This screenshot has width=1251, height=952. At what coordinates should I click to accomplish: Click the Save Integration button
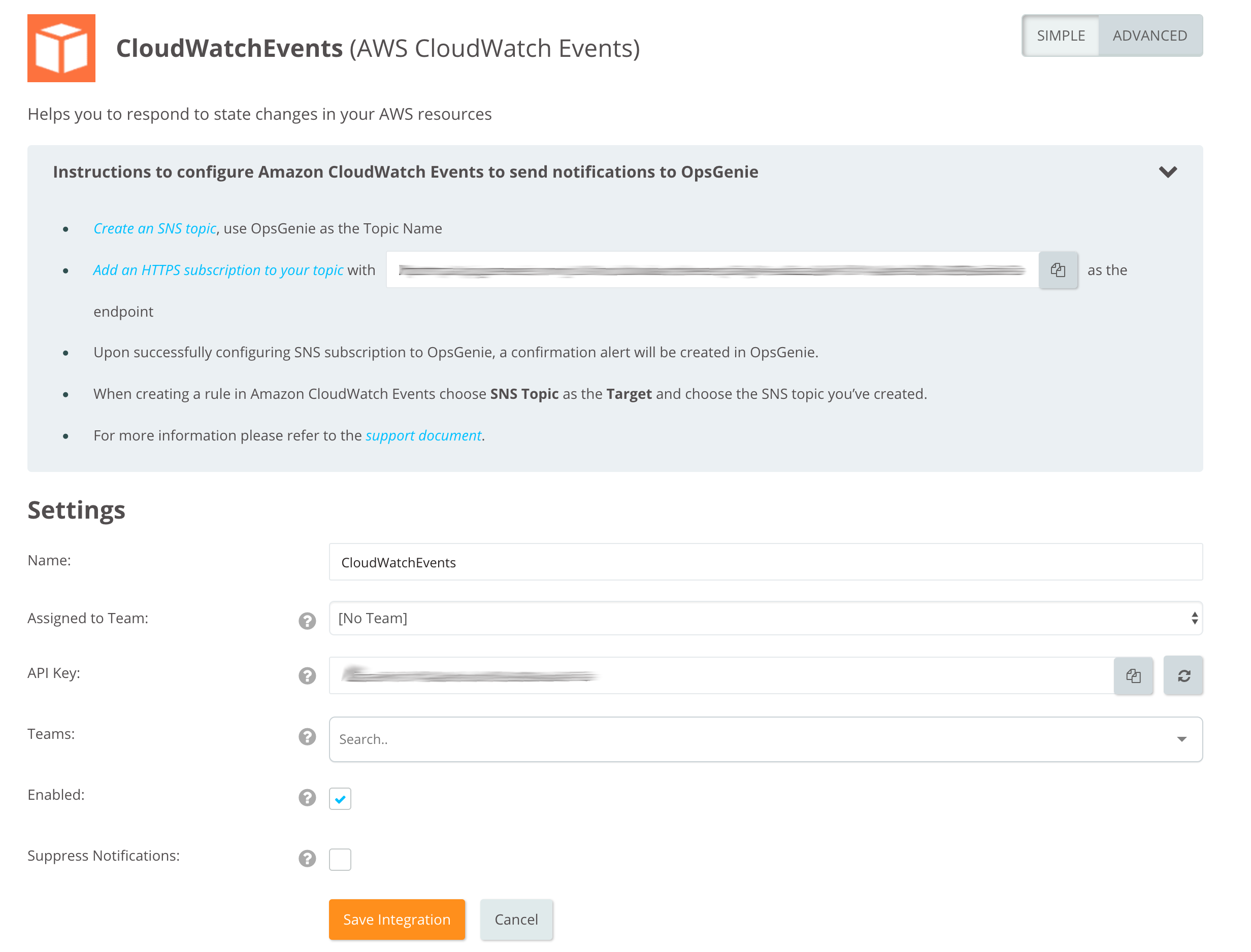coord(397,919)
